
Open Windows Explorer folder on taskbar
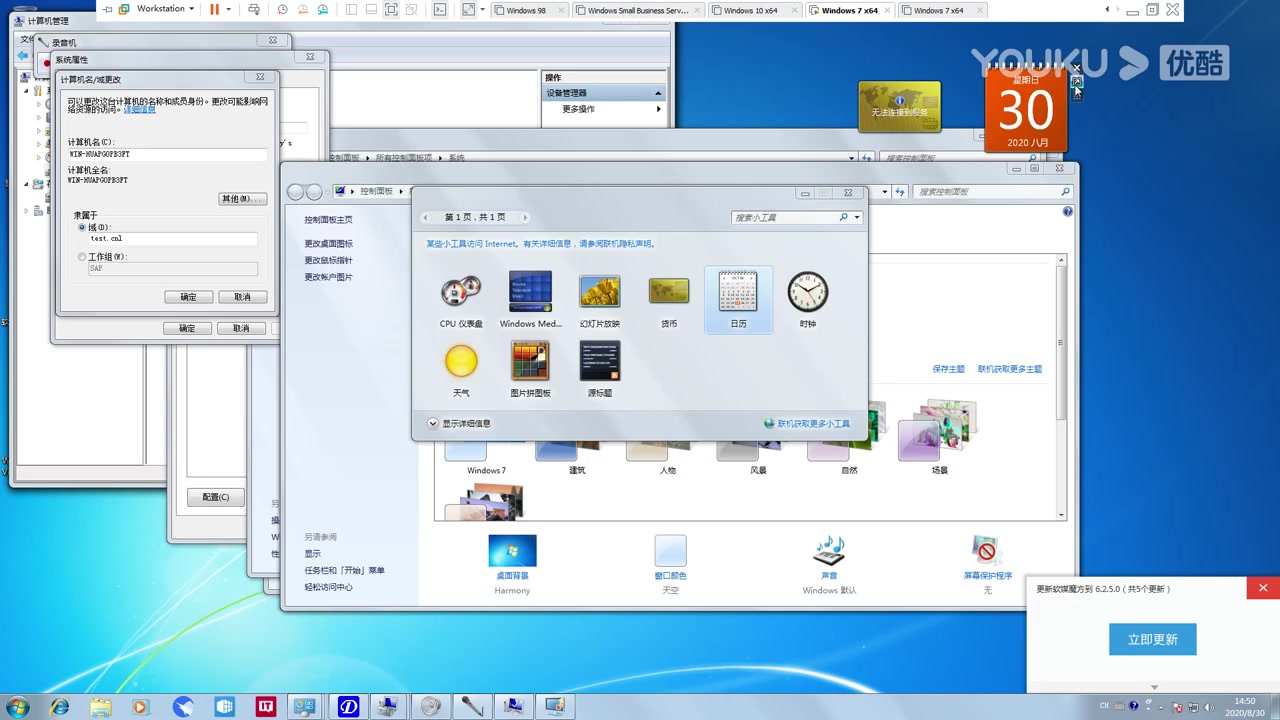[x=101, y=707]
